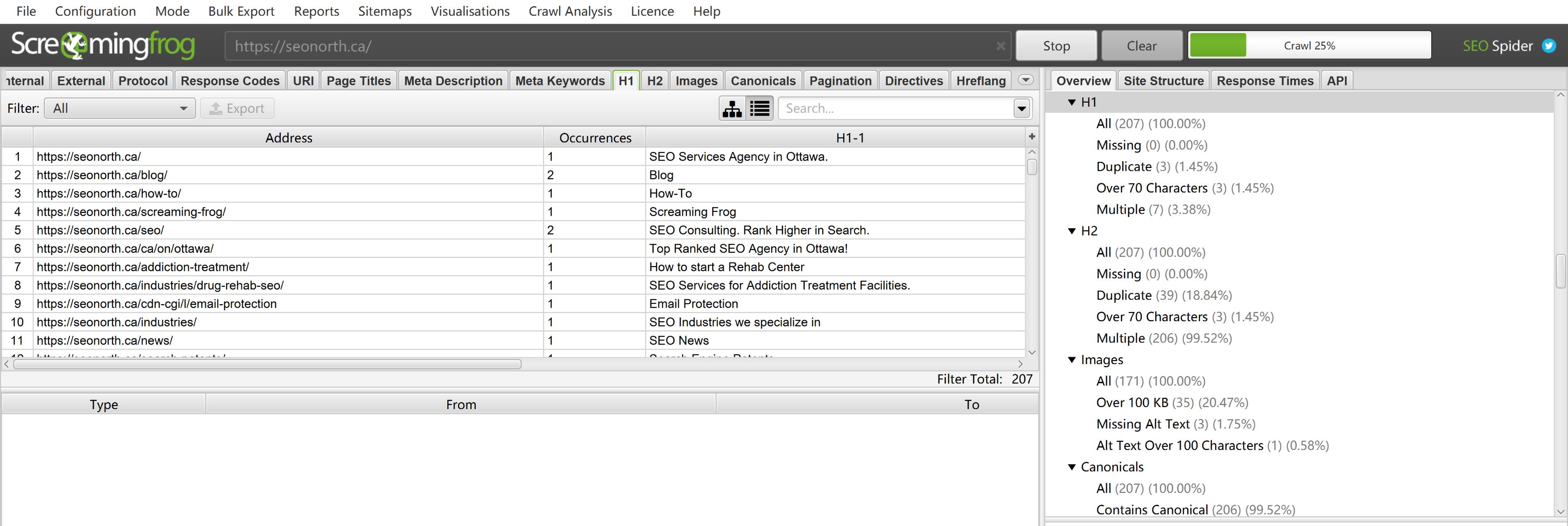Open the Licence menu
Viewport: 1568px width, 526px height.
pos(652,11)
